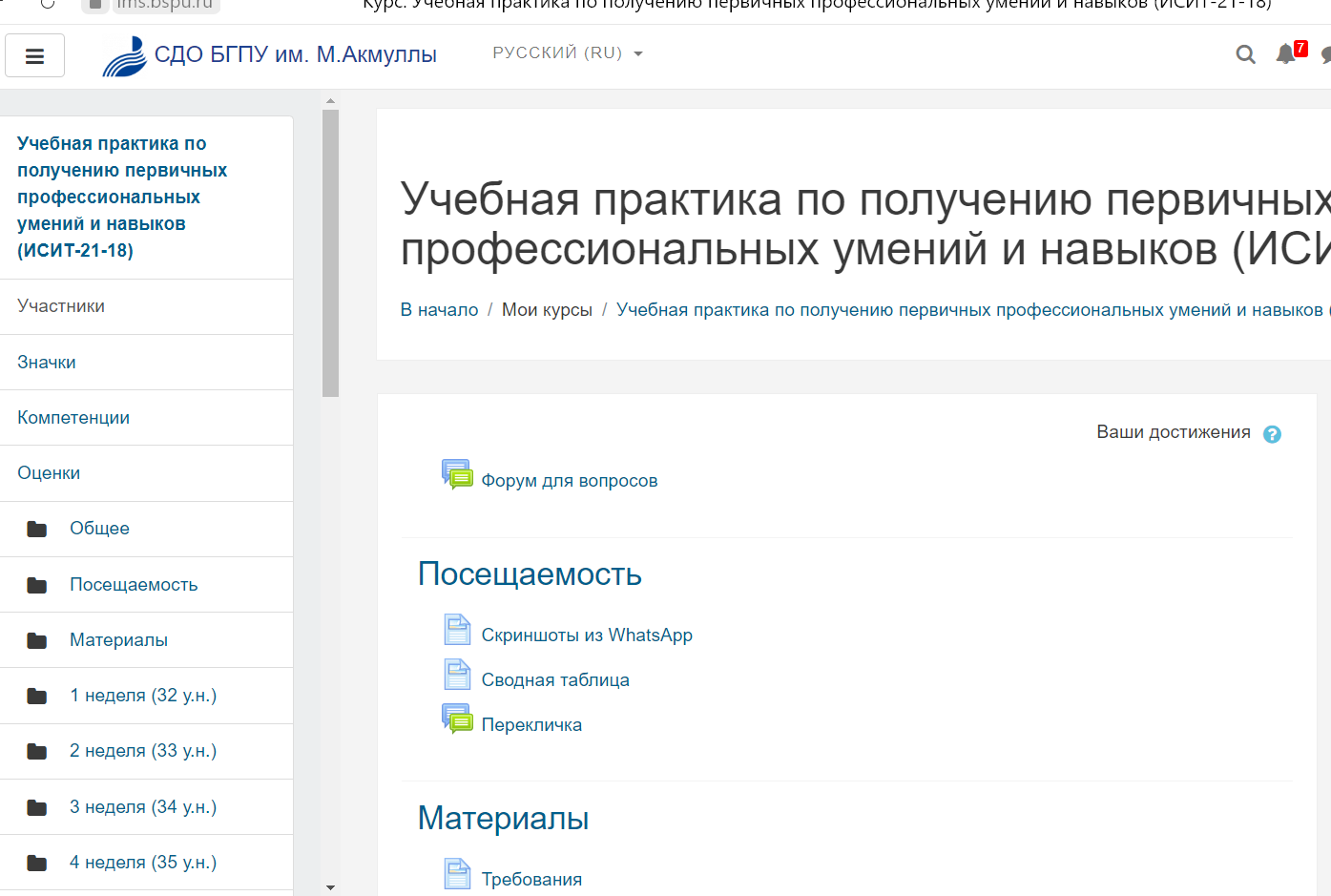Open Мои курсы breadcrumb link
Screen dimensions: 1331x896
click(547, 310)
